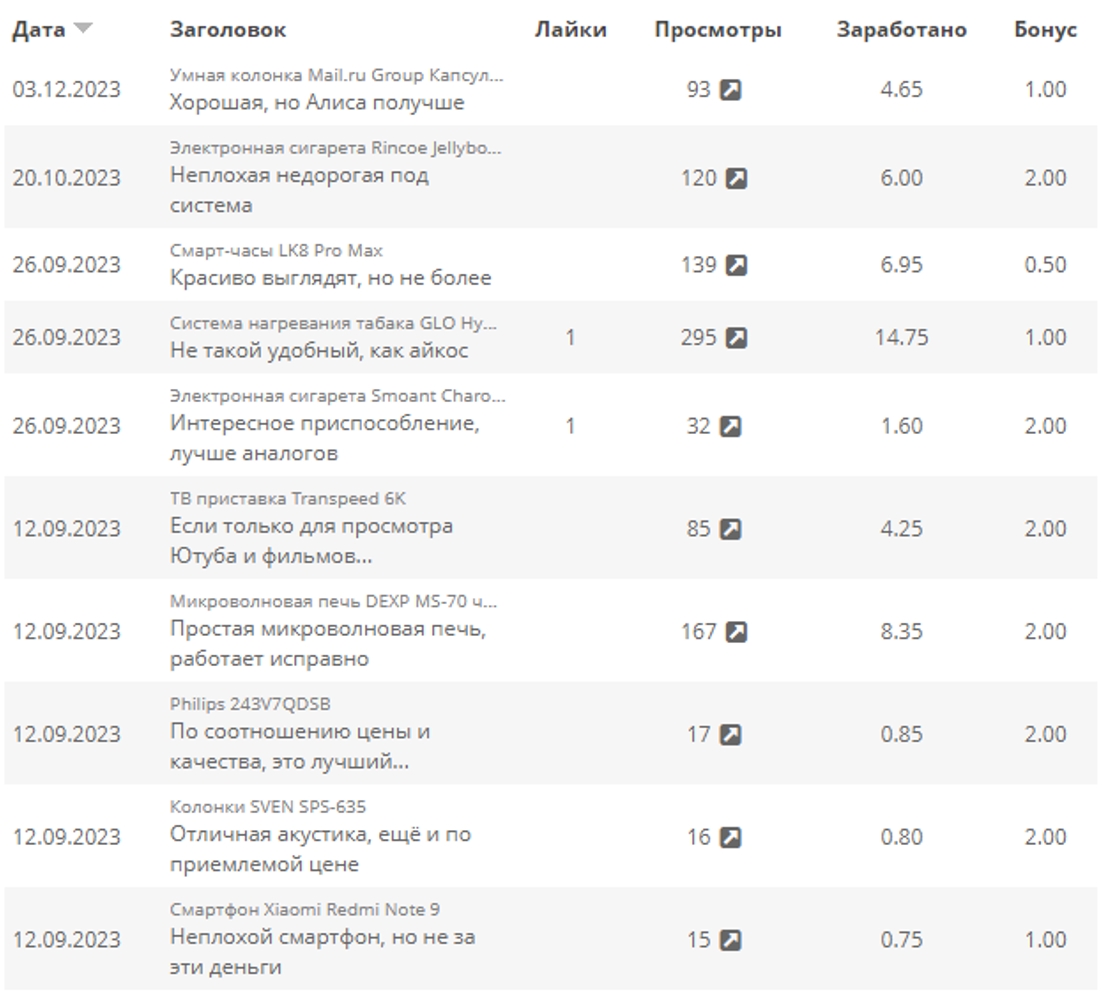The width and height of the screenshot is (1102, 992).
Task: Open review 'Неплохой смартфон, но не за эти деньги'
Action: pyautogui.click(x=323, y=951)
